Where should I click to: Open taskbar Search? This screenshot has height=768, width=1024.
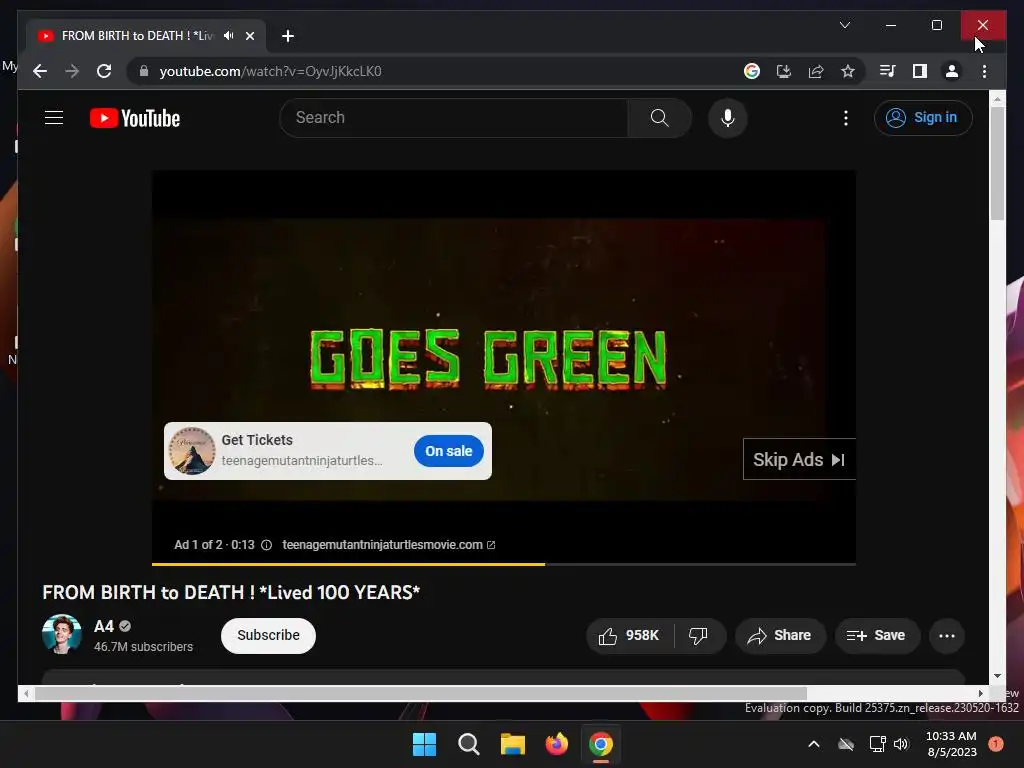(468, 744)
